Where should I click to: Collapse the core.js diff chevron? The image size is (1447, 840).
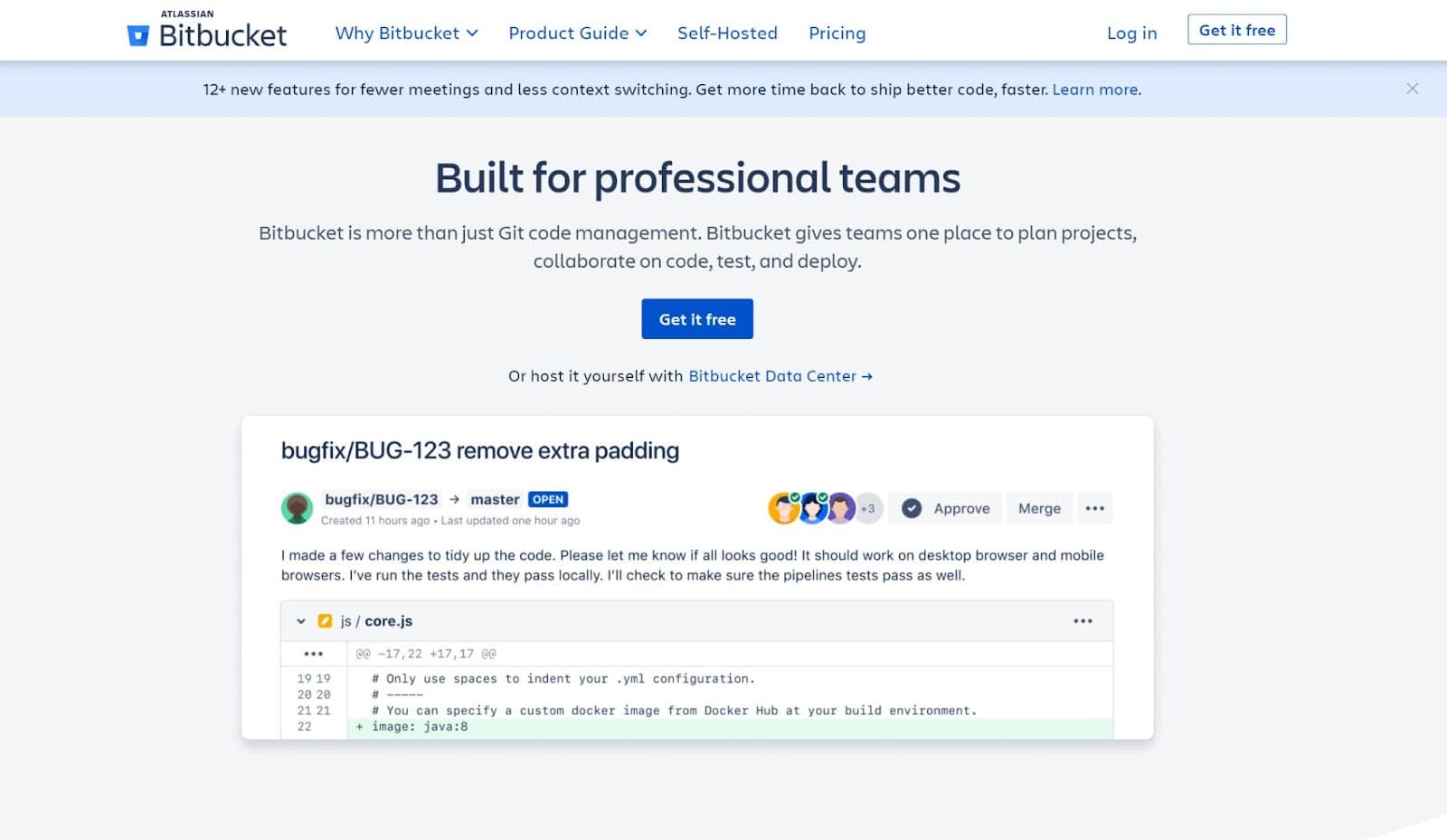coord(300,620)
